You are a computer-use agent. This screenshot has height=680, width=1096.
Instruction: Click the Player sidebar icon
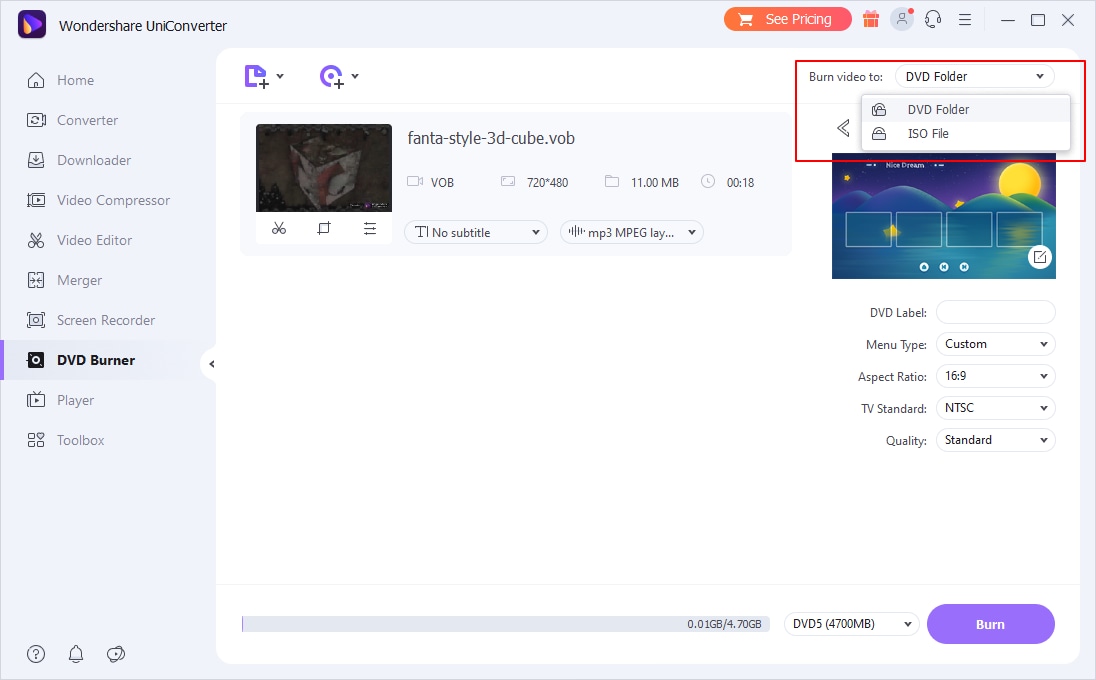(x=36, y=400)
